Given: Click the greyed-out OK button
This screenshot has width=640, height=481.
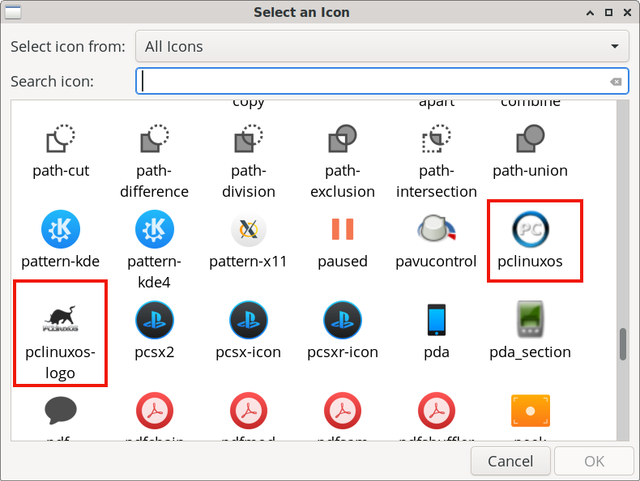Looking at the screenshot, I should click(593, 461).
